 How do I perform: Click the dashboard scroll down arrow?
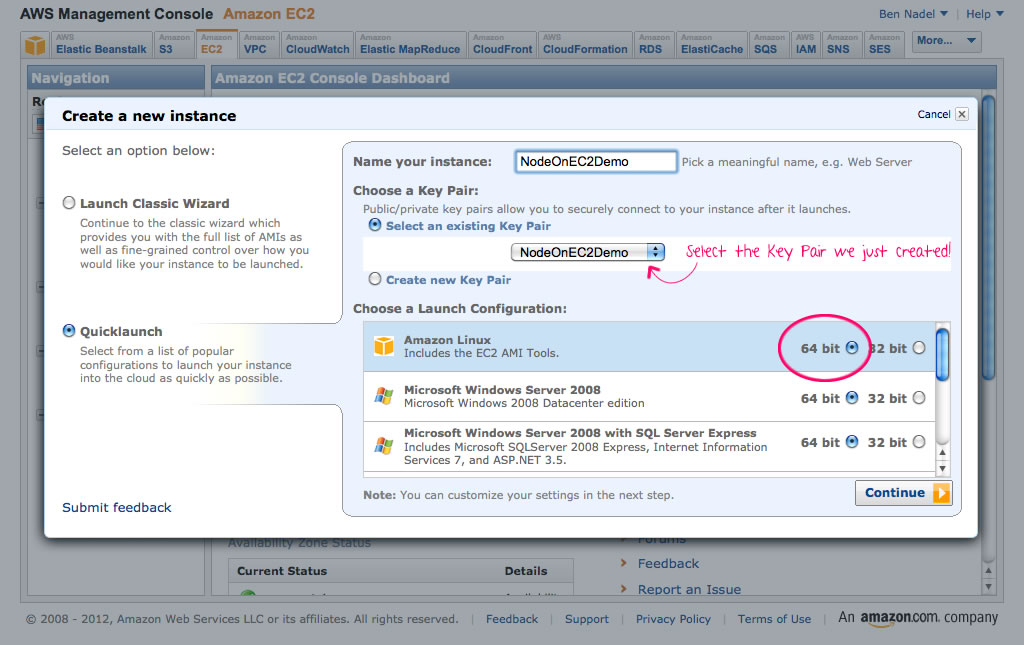tap(988, 586)
